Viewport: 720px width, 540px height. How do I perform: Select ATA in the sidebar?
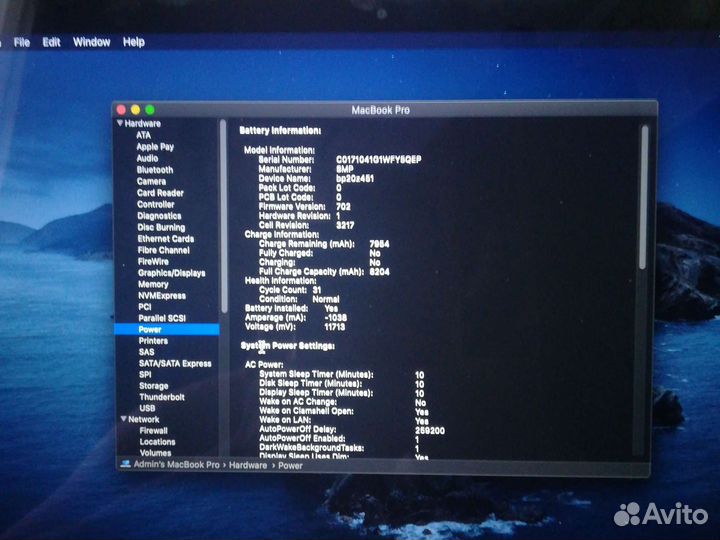coord(143,135)
